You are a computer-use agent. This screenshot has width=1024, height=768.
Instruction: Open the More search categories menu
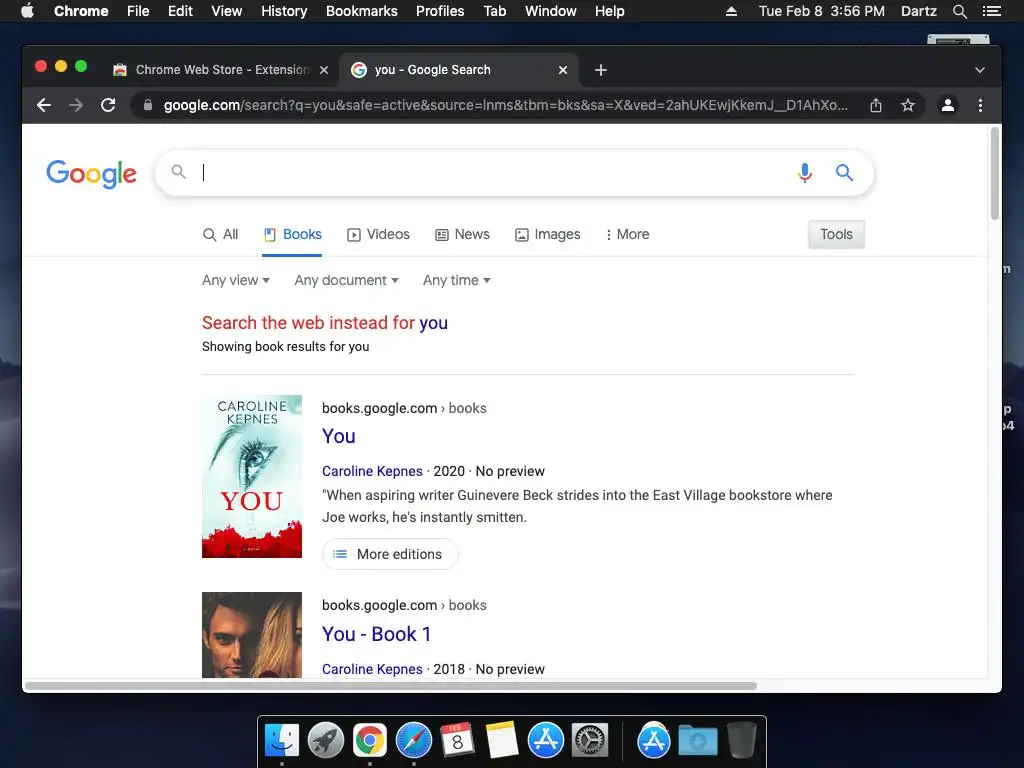(628, 234)
